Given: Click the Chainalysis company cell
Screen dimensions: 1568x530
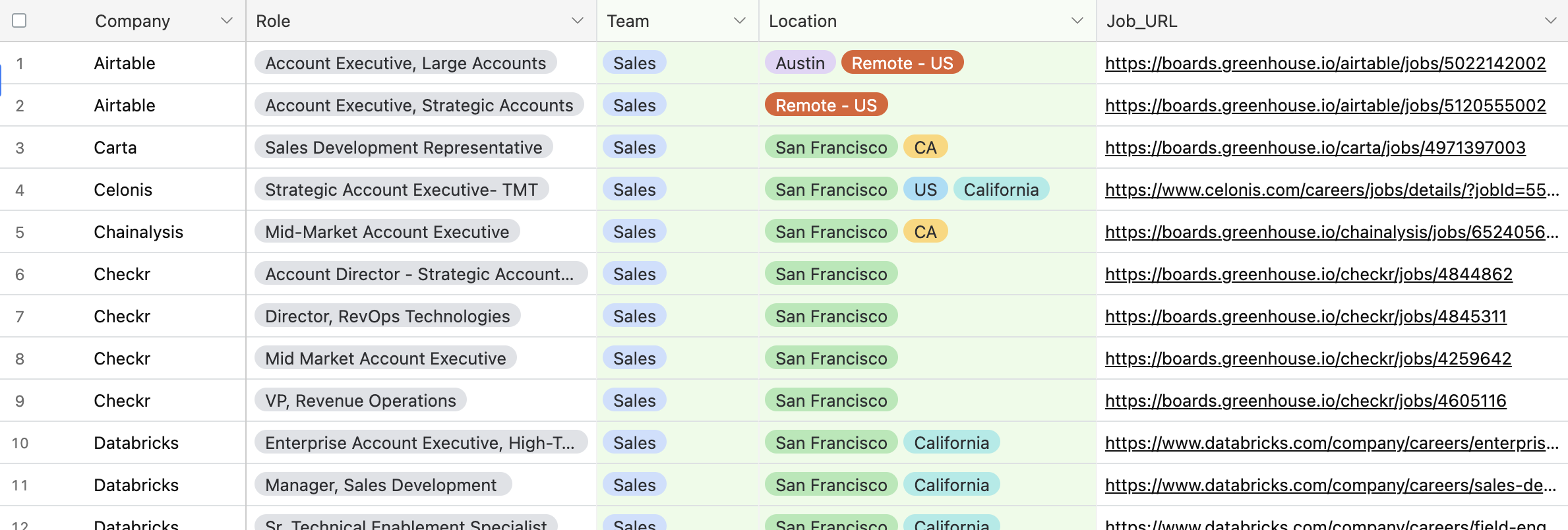Looking at the screenshot, I should pyautogui.click(x=138, y=232).
